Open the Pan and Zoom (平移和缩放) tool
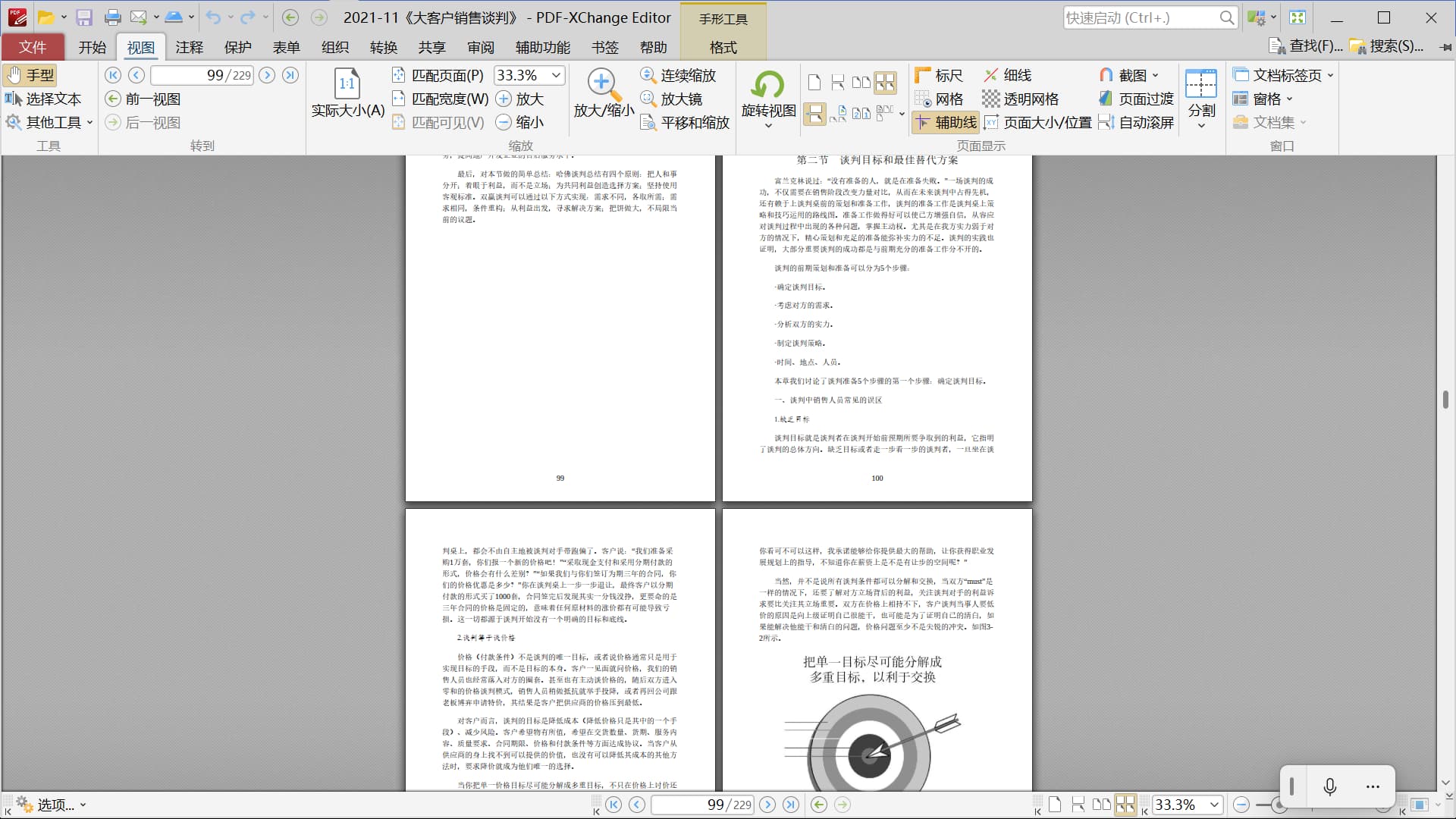Viewport: 1456px width, 819px height. [x=685, y=122]
